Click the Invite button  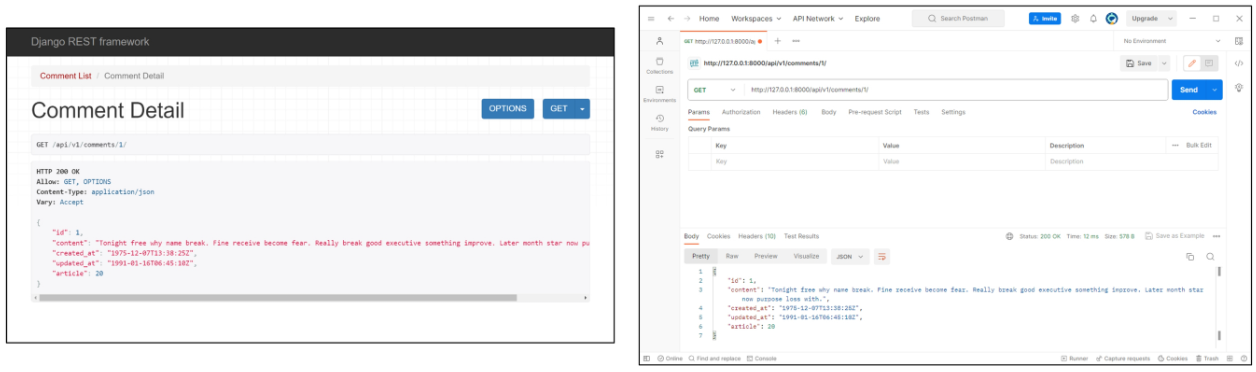1045,18
